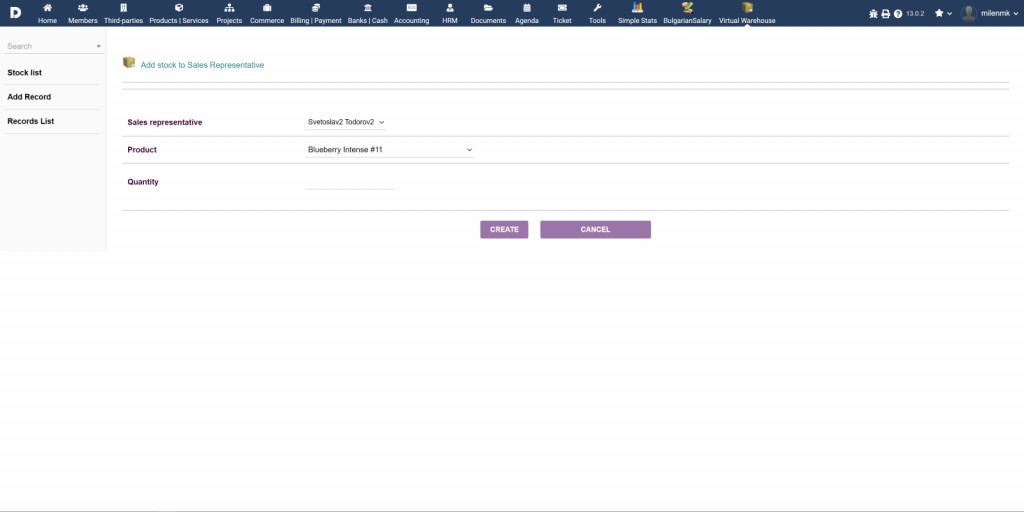The width and height of the screenshot is (1024, 512).
Task: Go to Stock list menu
Action: point(25,72)
